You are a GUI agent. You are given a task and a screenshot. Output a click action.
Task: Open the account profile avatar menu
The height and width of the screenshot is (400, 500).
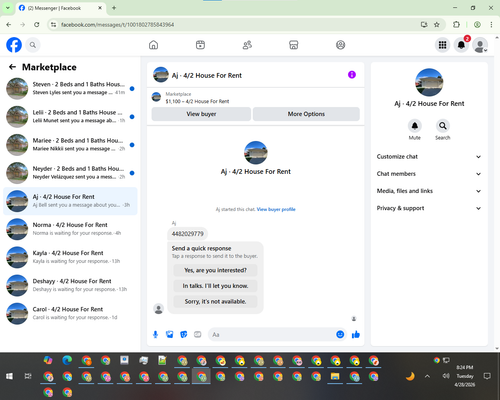[x=480, y=45]
